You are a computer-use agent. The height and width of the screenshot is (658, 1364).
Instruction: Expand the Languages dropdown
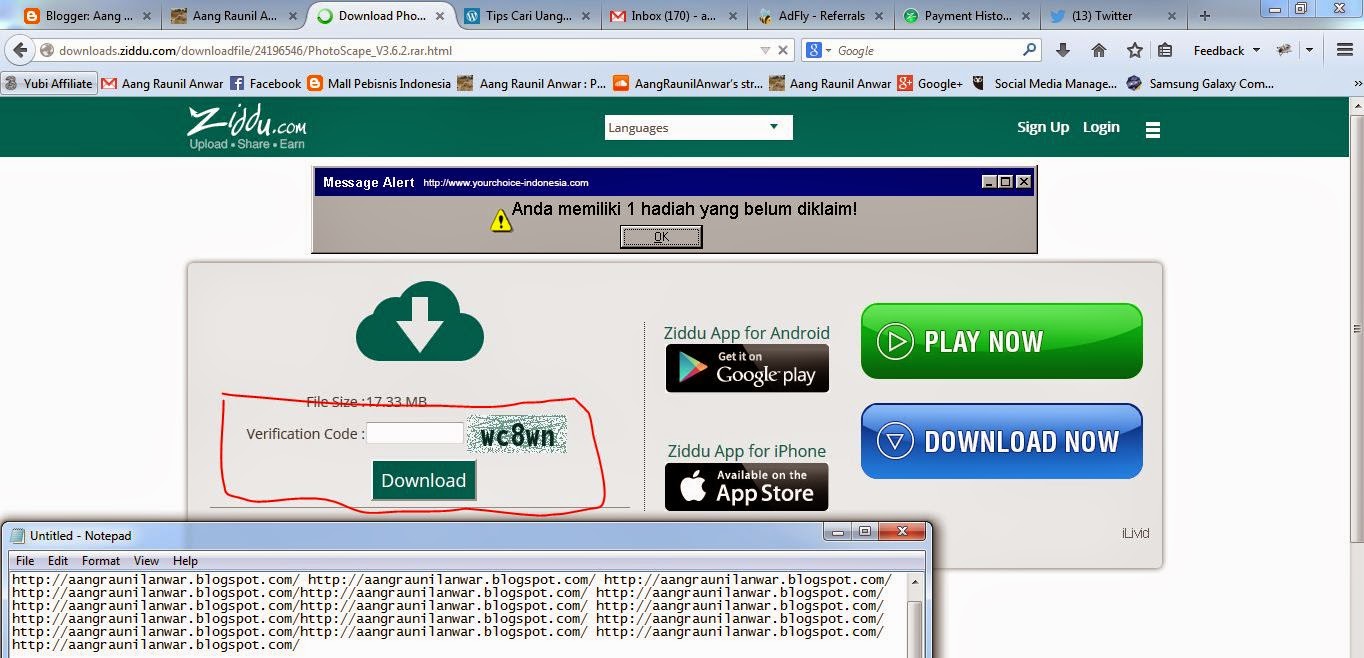tap(698, 127)
